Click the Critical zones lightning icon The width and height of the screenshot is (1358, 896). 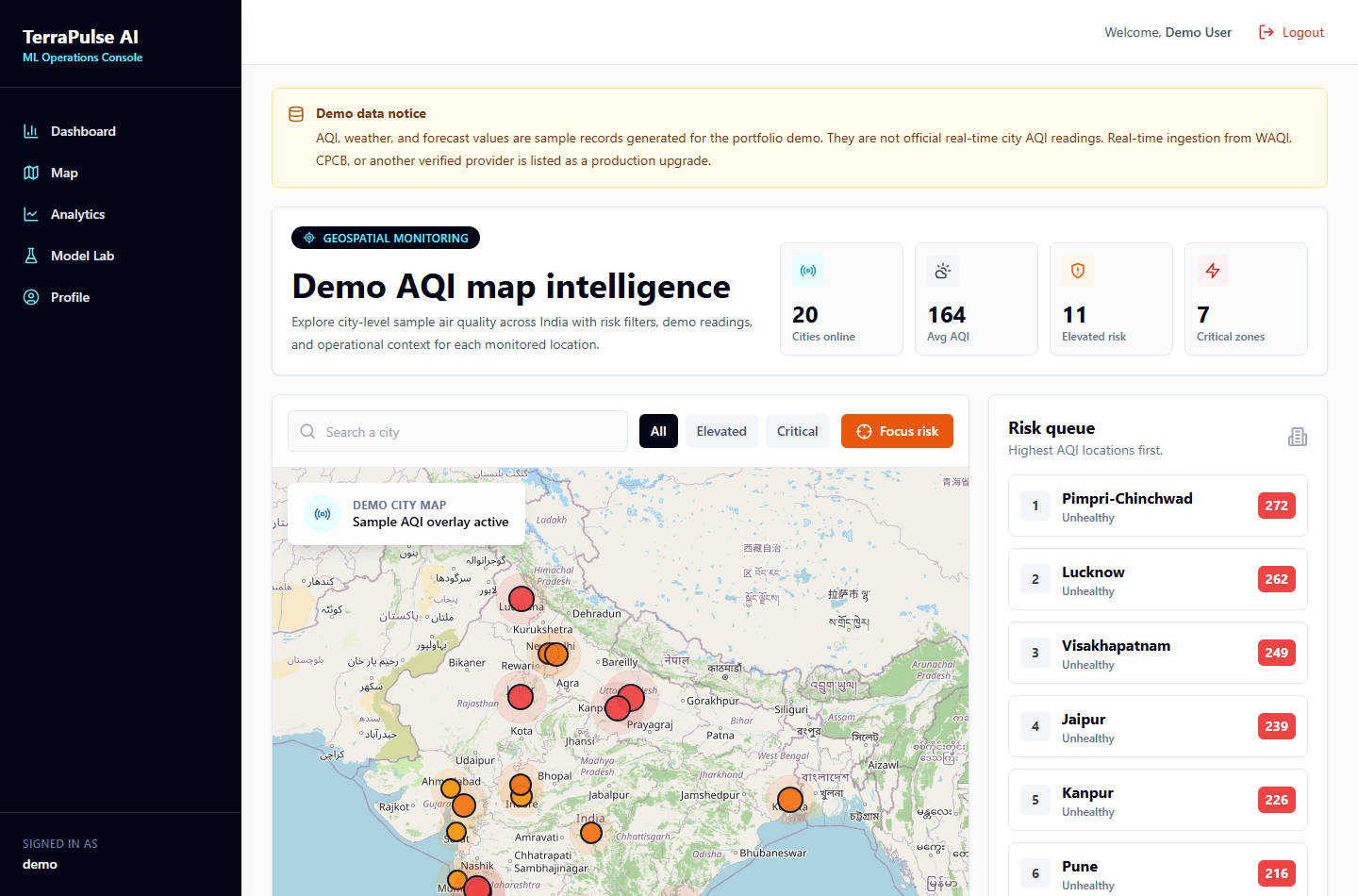pyautogui.click(x=1213, y=271)
